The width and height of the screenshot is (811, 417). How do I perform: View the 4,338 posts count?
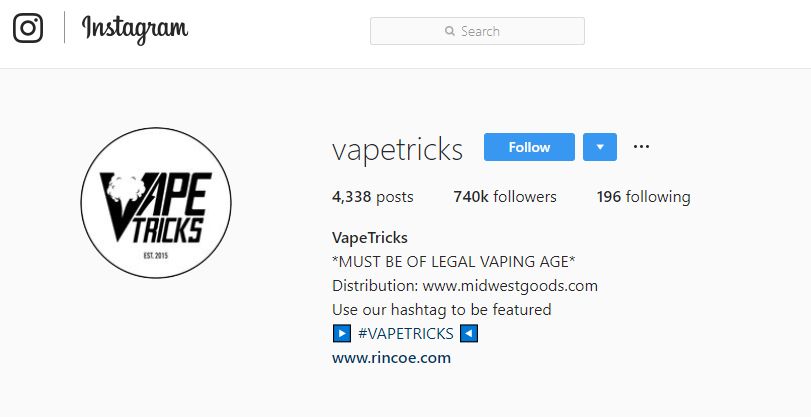point(373,197)
